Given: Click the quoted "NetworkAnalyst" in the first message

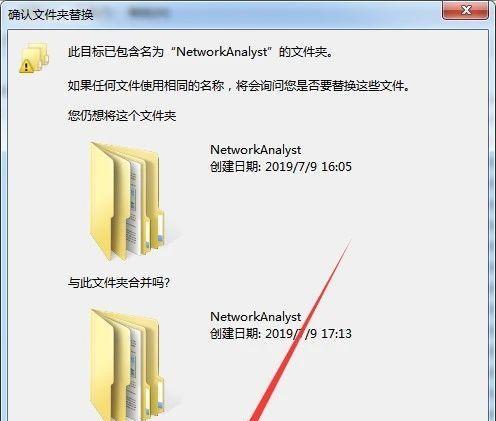Looking at the screenshot, I should click(222, 52).
